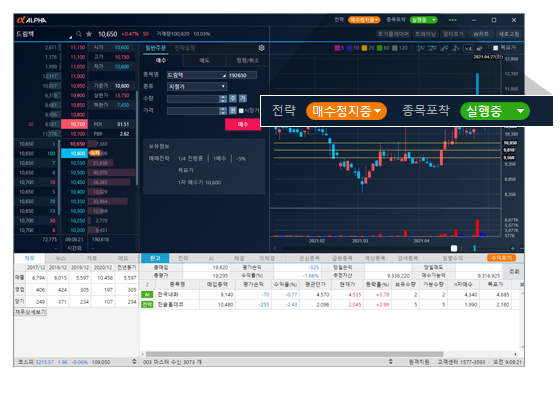
Task: Open the 뉴스 tab in bottom-left panel
Action: tap(61, 258)
